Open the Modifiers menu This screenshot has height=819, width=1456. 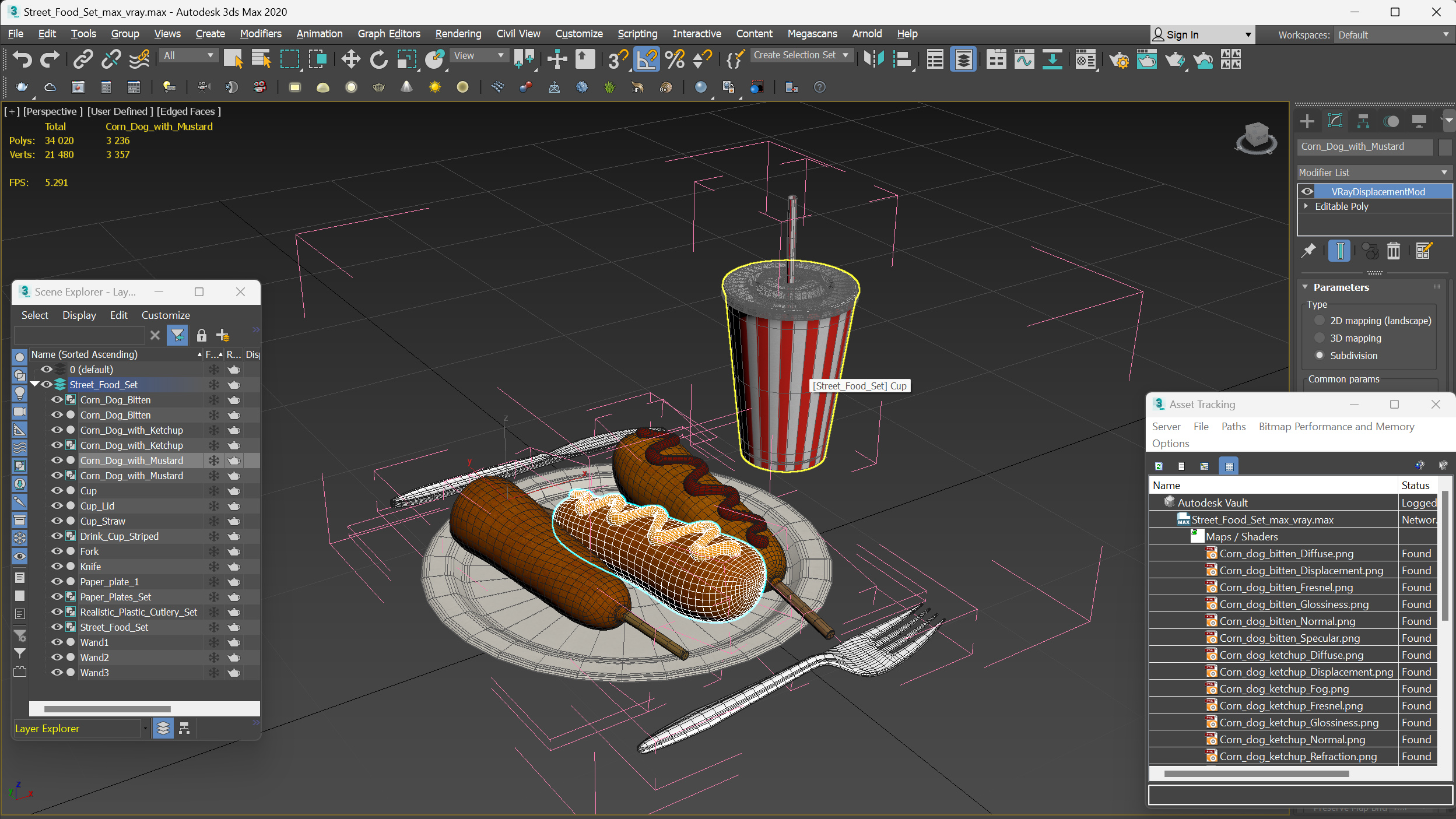point(260,34)
